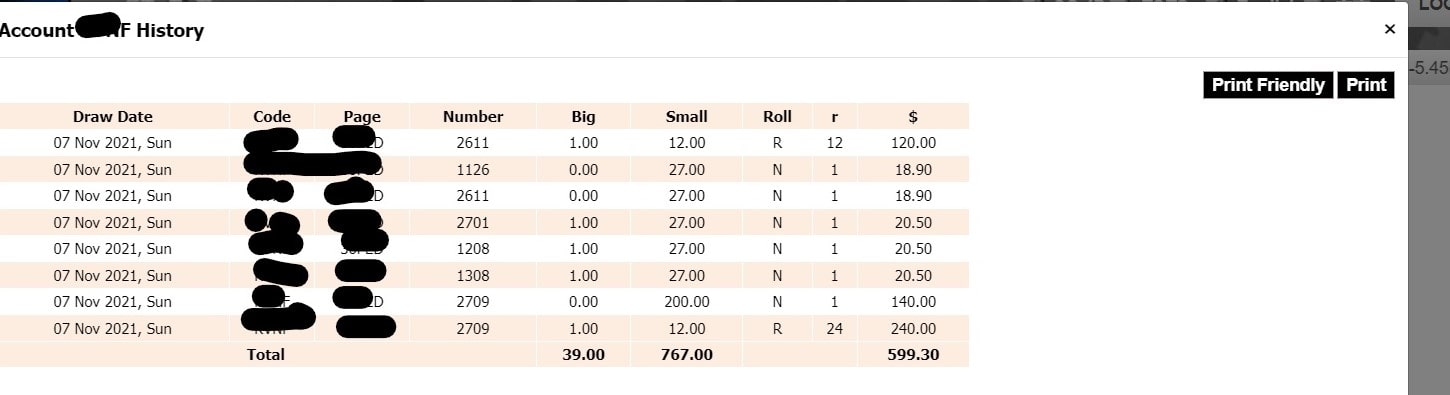Click the Account History title

coord(101,30)
